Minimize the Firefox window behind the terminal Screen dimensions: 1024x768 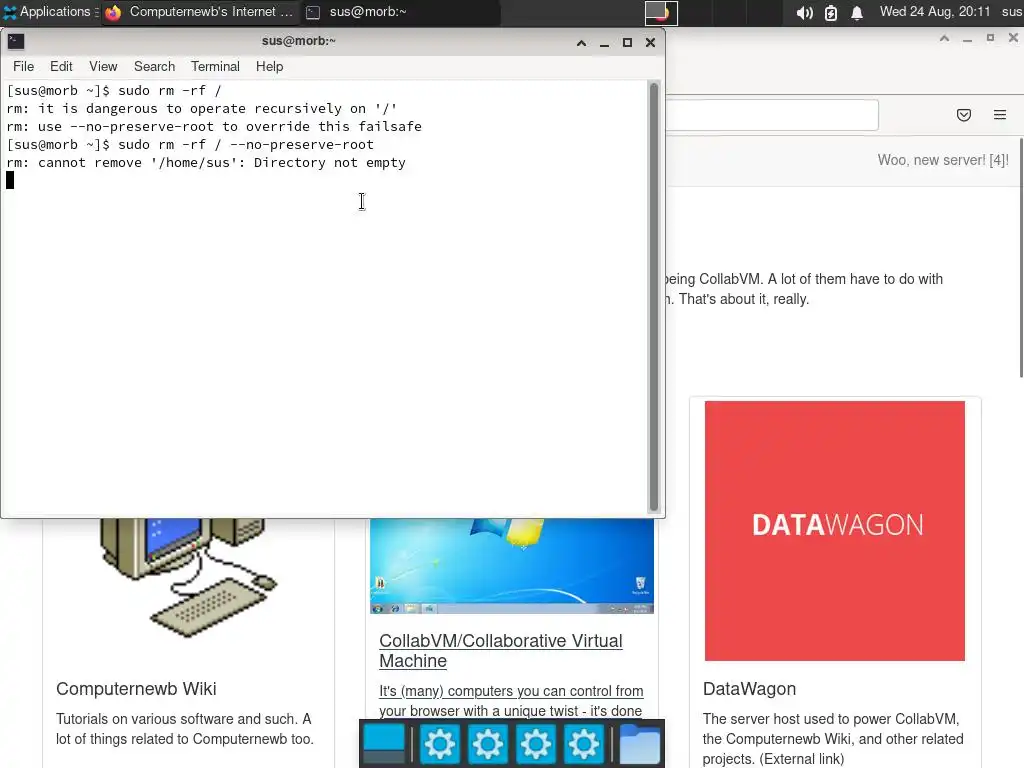pos(967,39)
